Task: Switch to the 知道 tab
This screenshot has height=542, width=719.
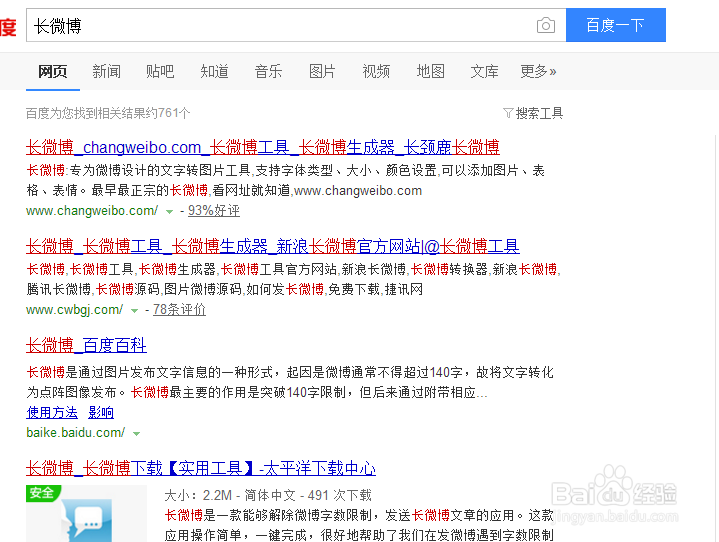Action: click(x=214, y=71)
